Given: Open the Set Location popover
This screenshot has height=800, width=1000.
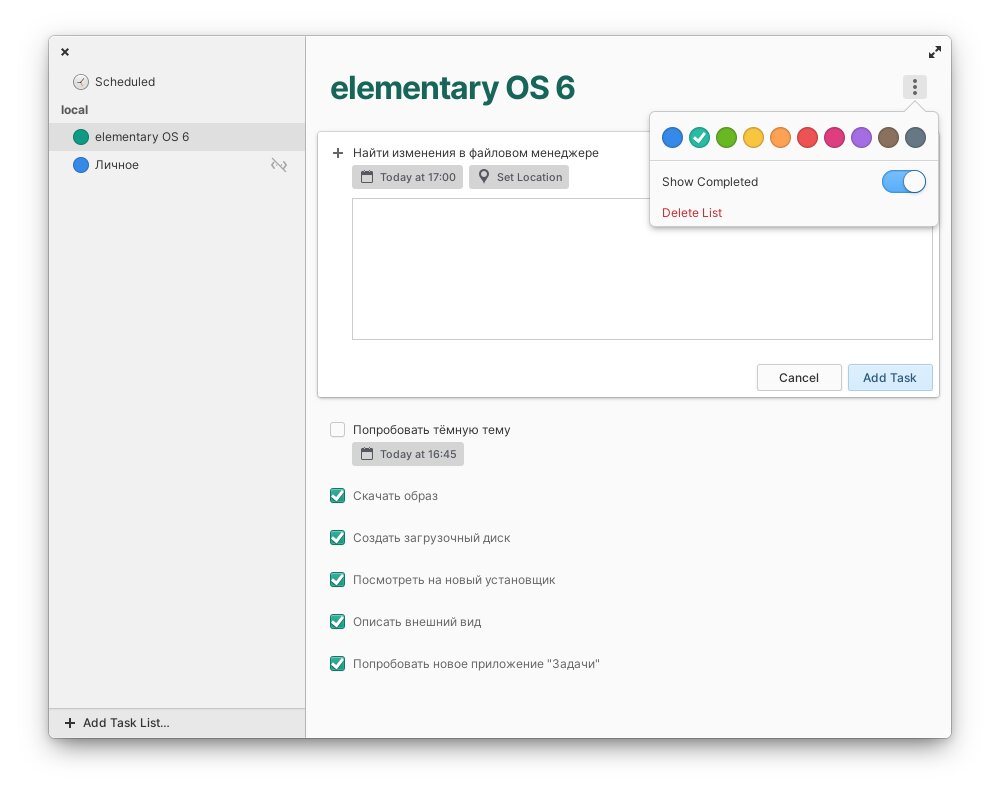Looking at the screenshot, I should point(519,177).
